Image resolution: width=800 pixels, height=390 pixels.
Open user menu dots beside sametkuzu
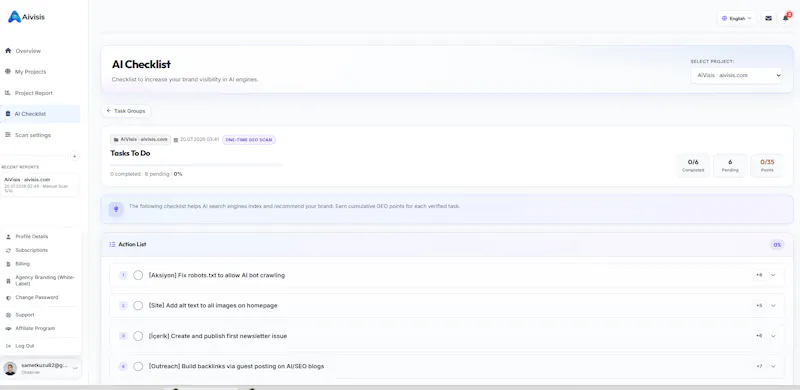[x=75, y=368]
